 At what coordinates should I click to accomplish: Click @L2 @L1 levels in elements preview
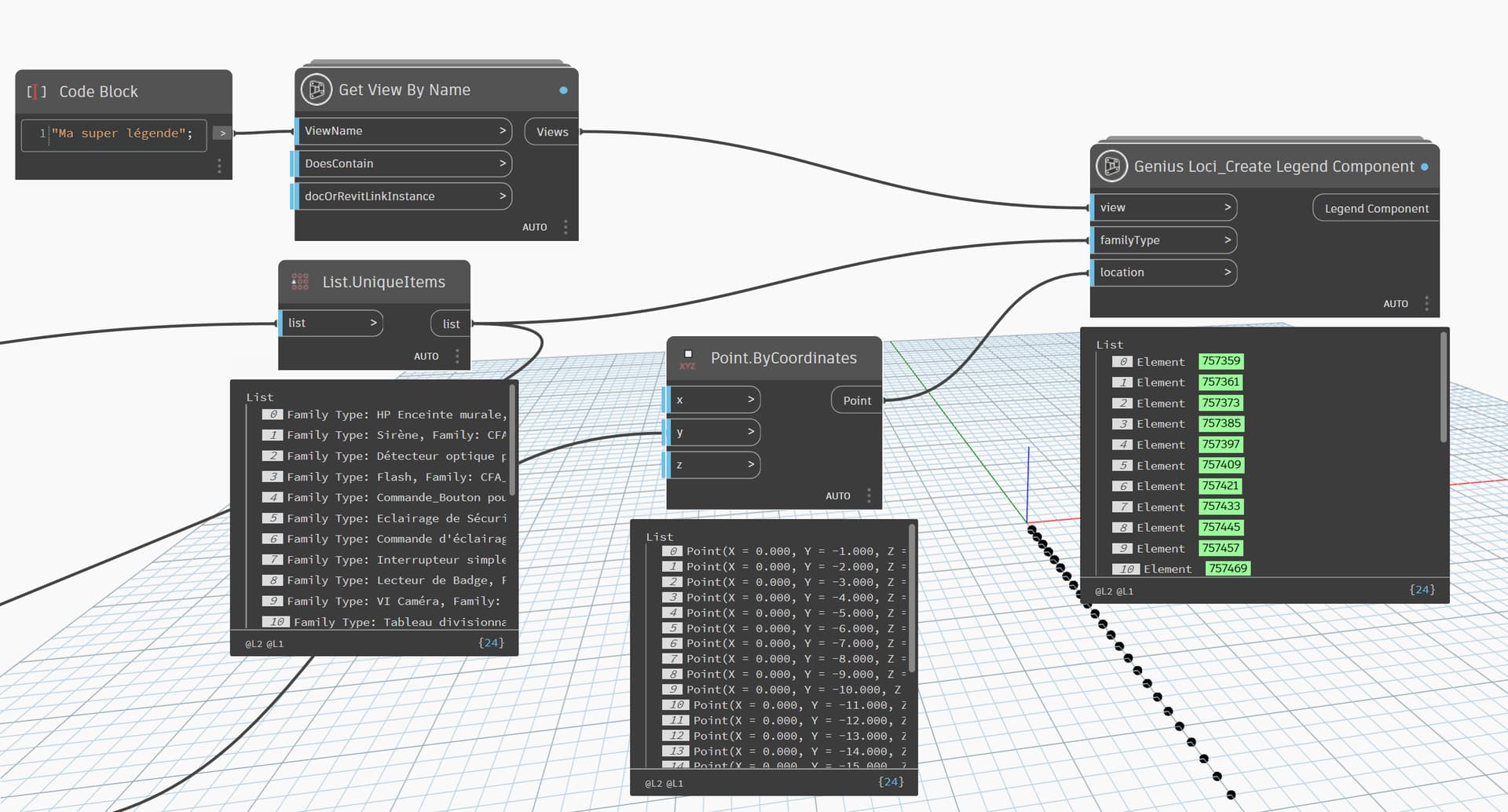(1114, 591)
